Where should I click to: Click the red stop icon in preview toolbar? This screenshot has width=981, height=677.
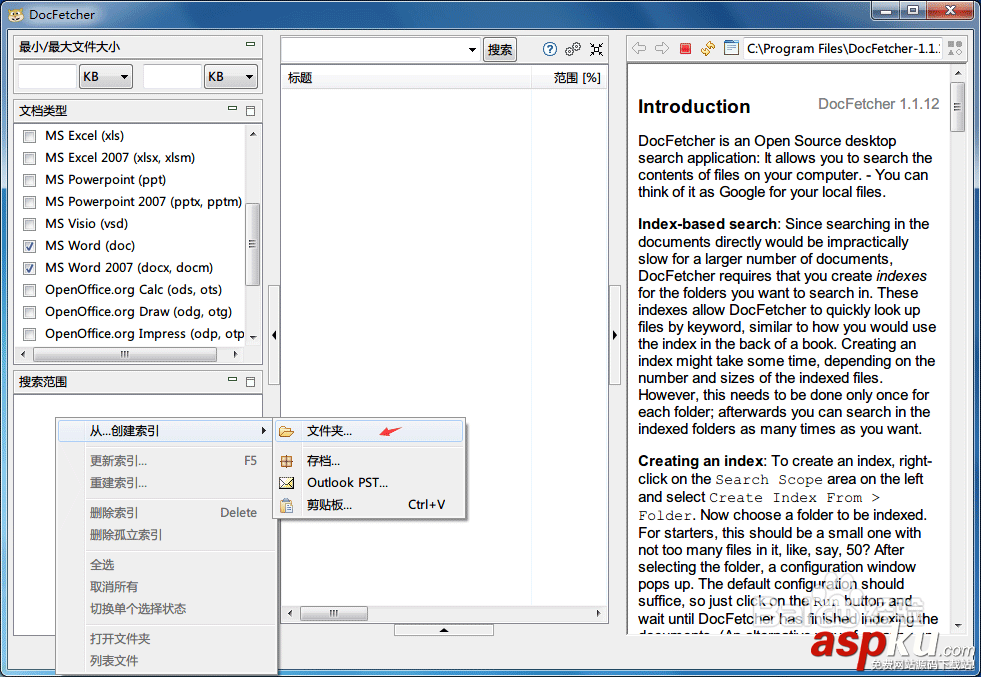(x=685, y=48)
